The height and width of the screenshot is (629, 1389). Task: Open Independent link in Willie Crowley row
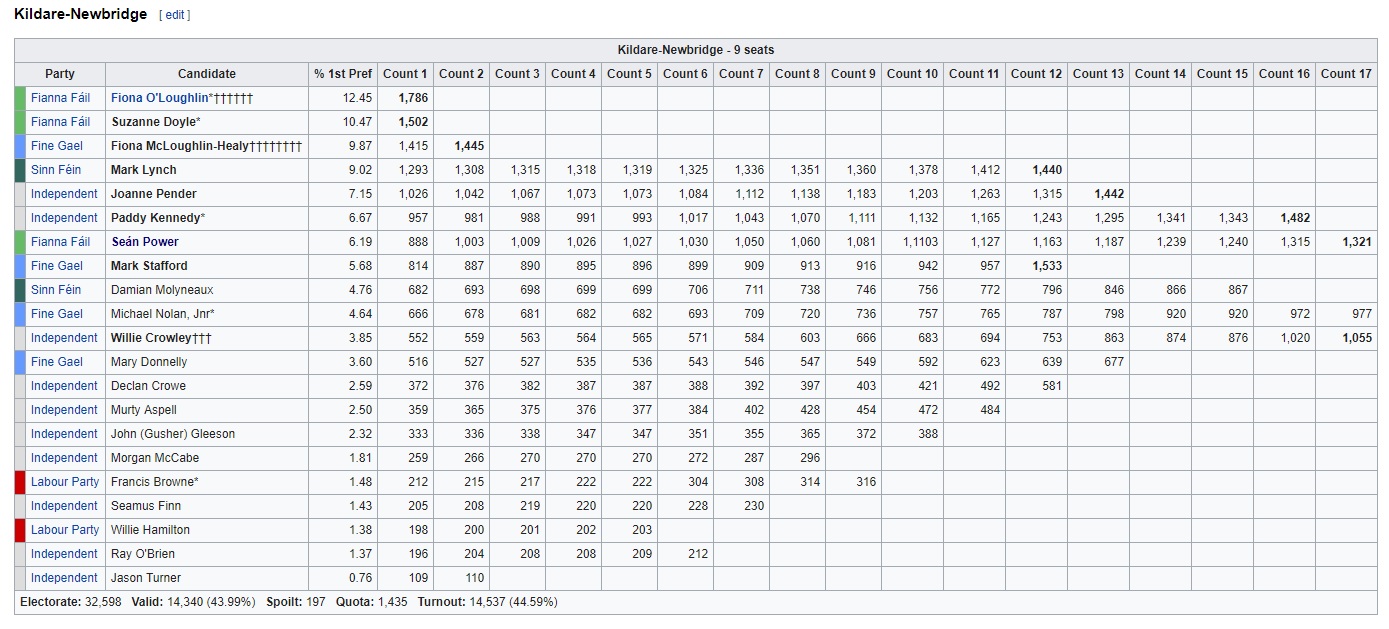click(64, 338)
